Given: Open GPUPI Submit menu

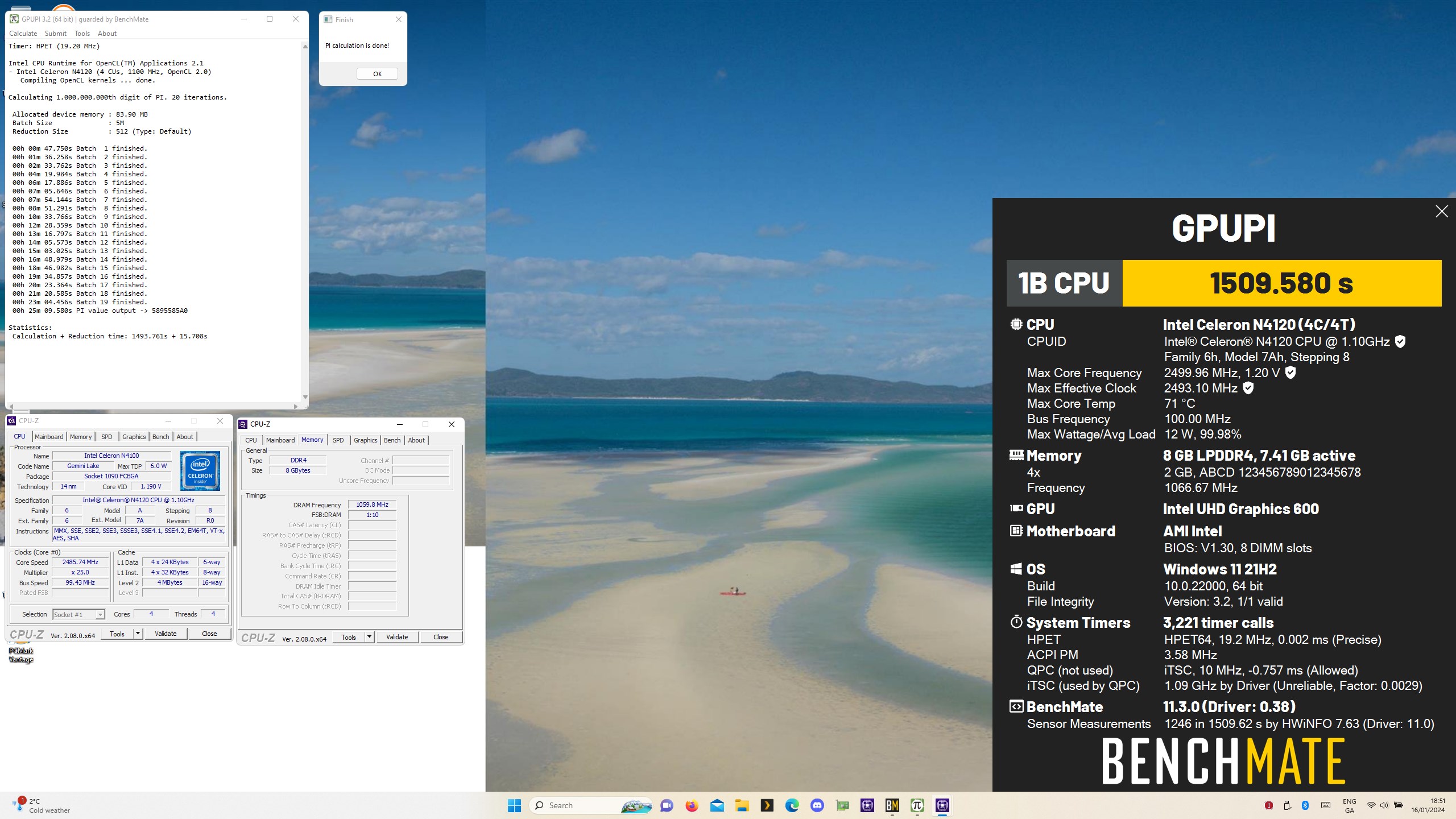Looking at the screenshot, I should (56, 34).
